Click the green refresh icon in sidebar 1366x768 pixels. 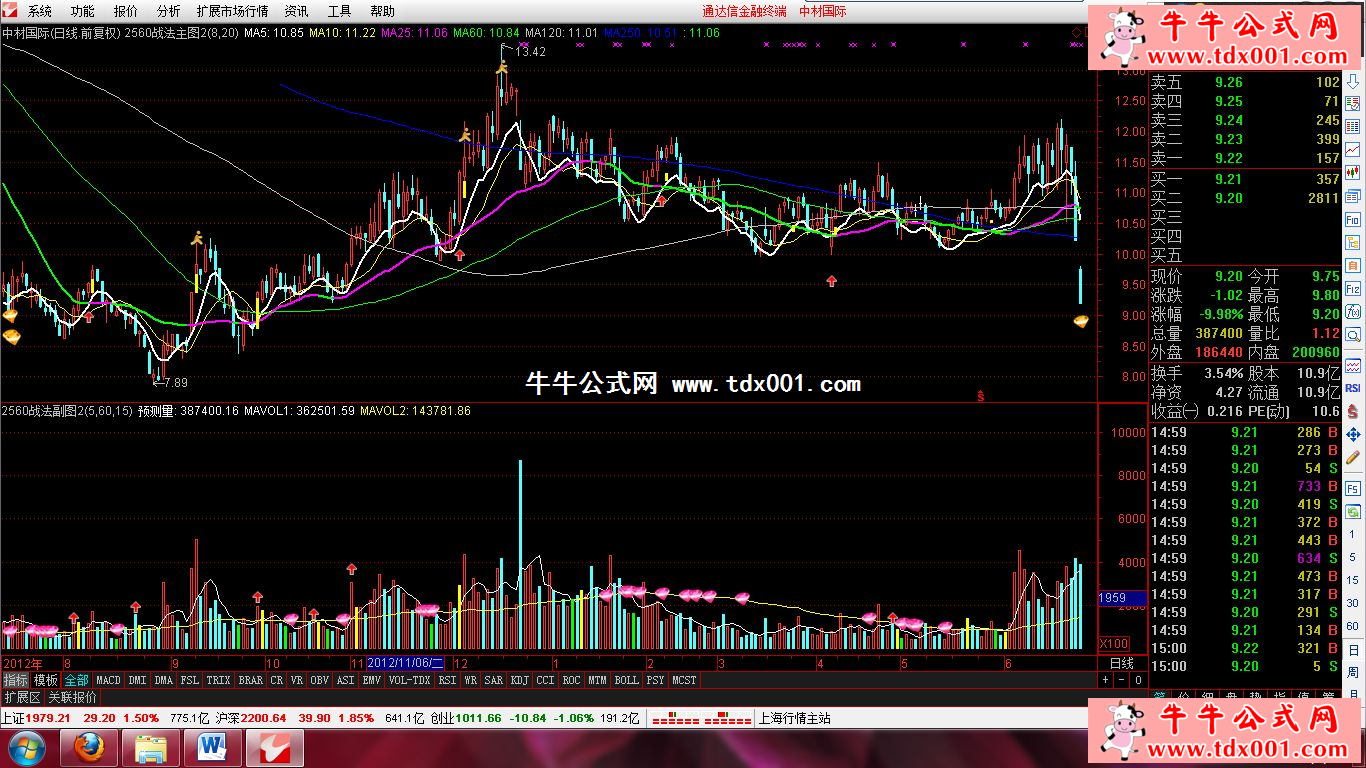[x=1353, y=512]
